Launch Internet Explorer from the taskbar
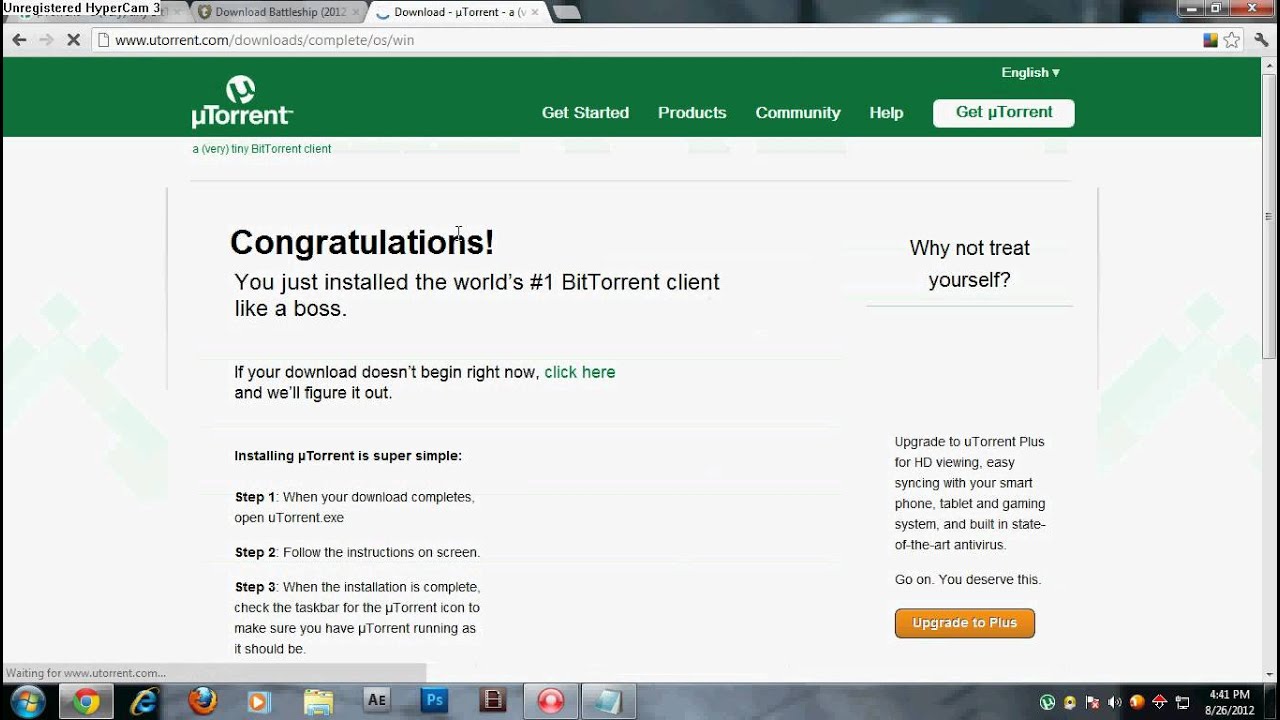The image size is (1280, 720). [x=144, y=701]
